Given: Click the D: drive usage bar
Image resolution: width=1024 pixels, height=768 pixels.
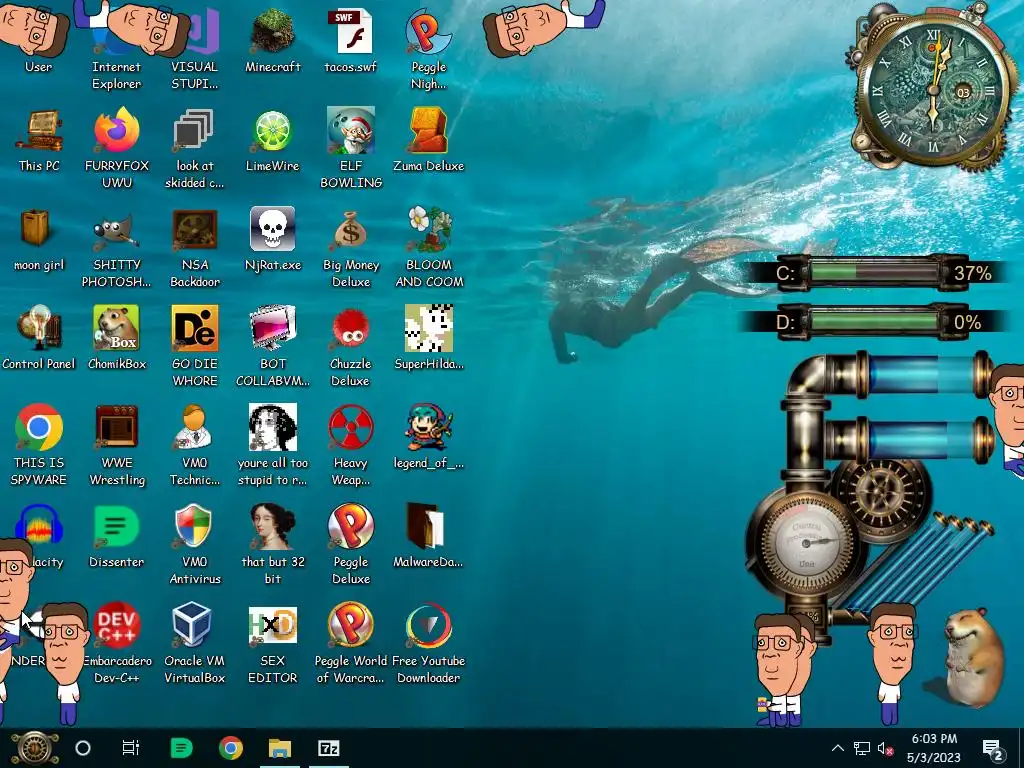Looking at the screenshot, I should pyautogui.click(x=872, y=322).
